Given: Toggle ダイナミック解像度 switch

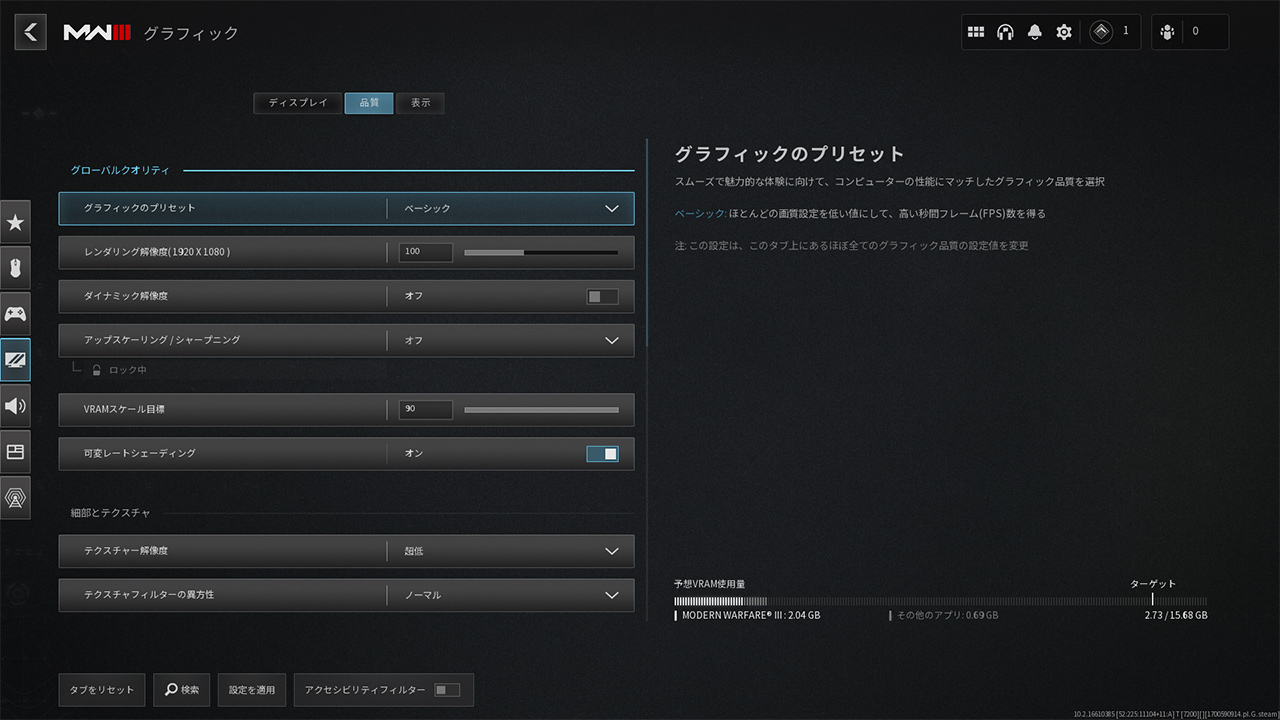Looking at the screenshot, I should click(602, 296).
